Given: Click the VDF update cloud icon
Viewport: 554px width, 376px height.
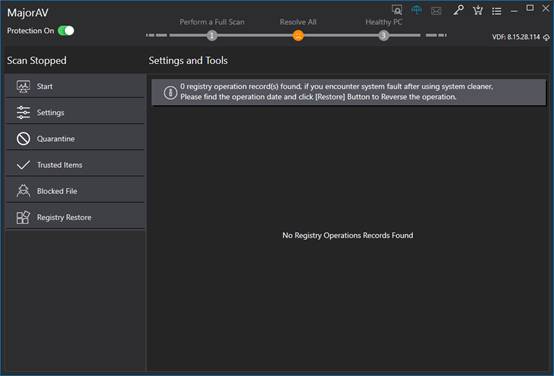Looking at the screenshot, I should tap(546, 37).
